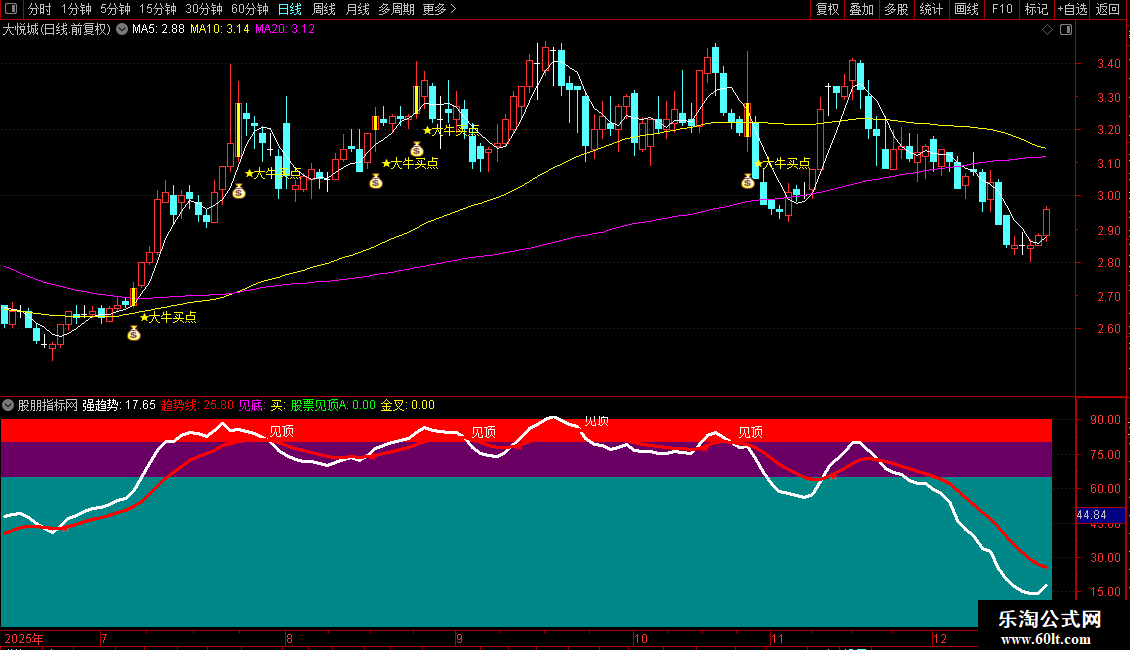Open the 复权 adjustment option
This screenshot has width=1130, height=650.
tap(827, 9)
